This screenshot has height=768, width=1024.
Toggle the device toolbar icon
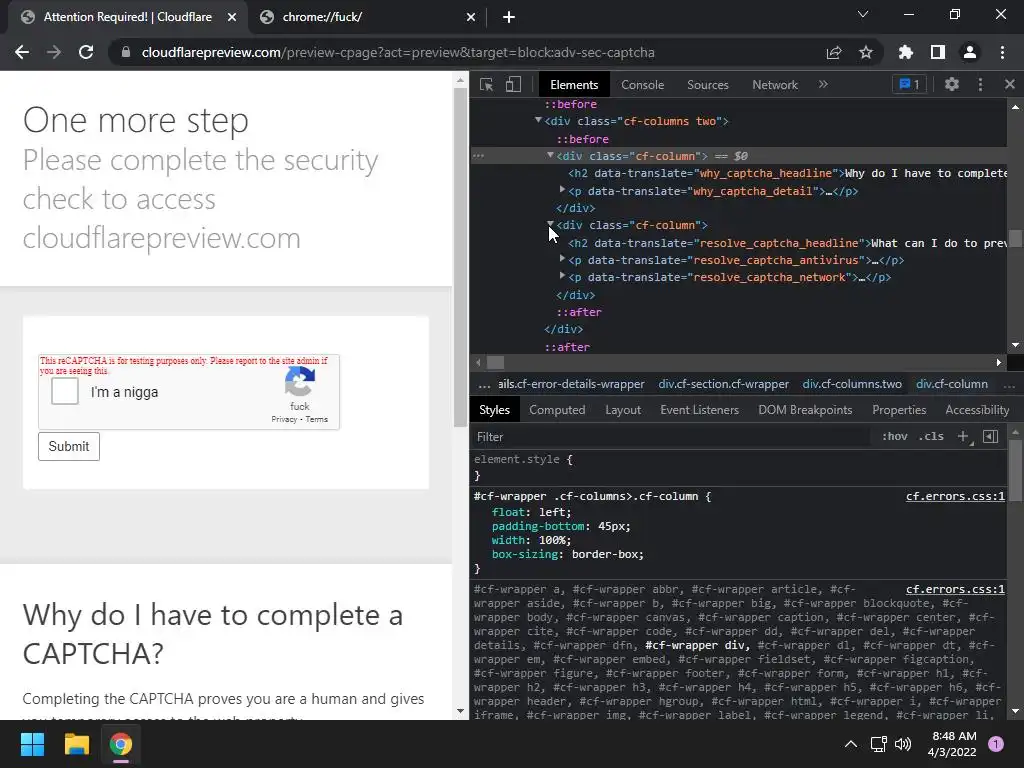(513, 84)
